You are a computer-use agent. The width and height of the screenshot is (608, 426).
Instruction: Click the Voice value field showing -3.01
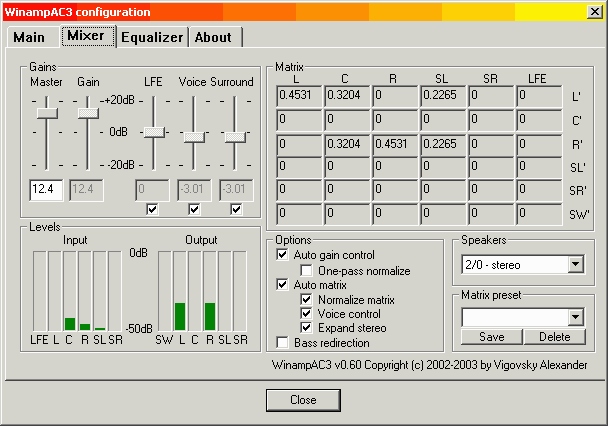point(194,190)
